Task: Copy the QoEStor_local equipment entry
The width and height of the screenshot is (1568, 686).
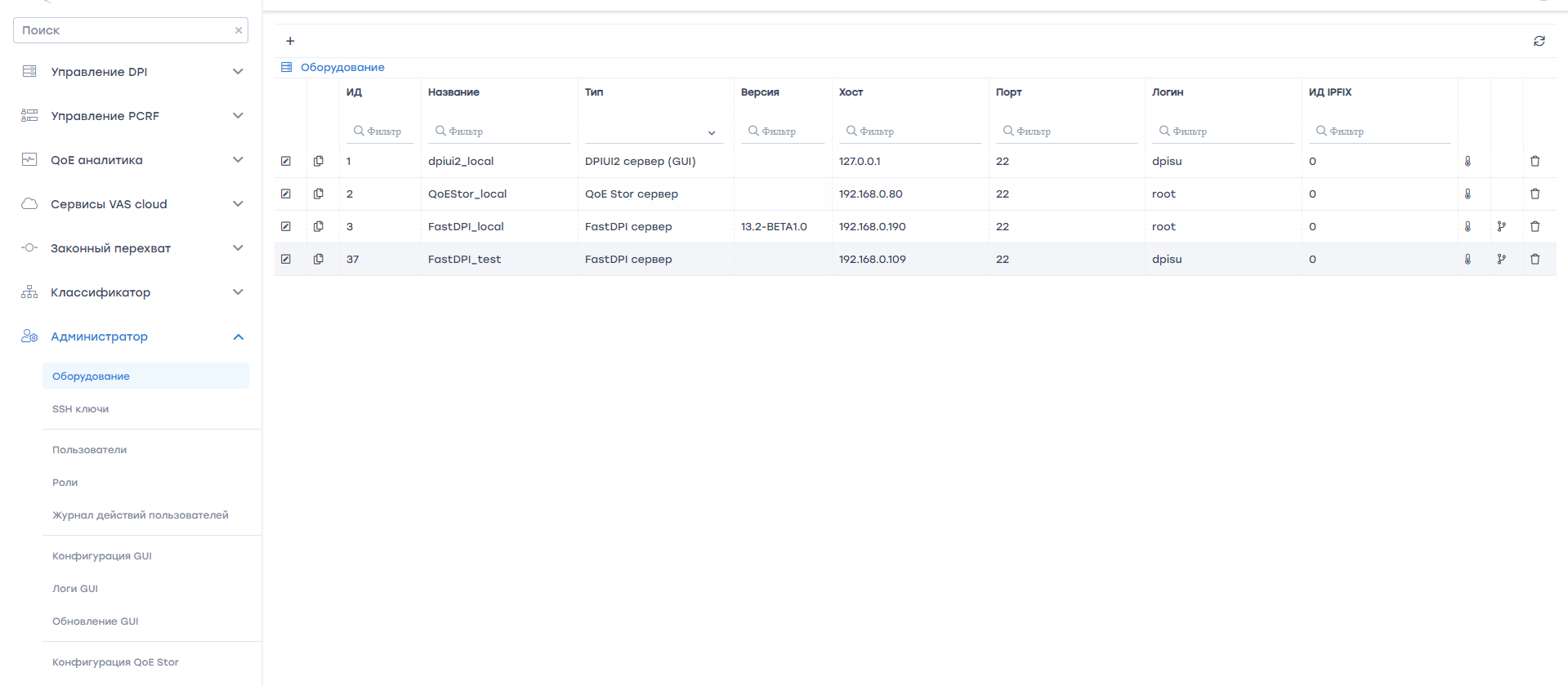Action: (x=319, y=194)
